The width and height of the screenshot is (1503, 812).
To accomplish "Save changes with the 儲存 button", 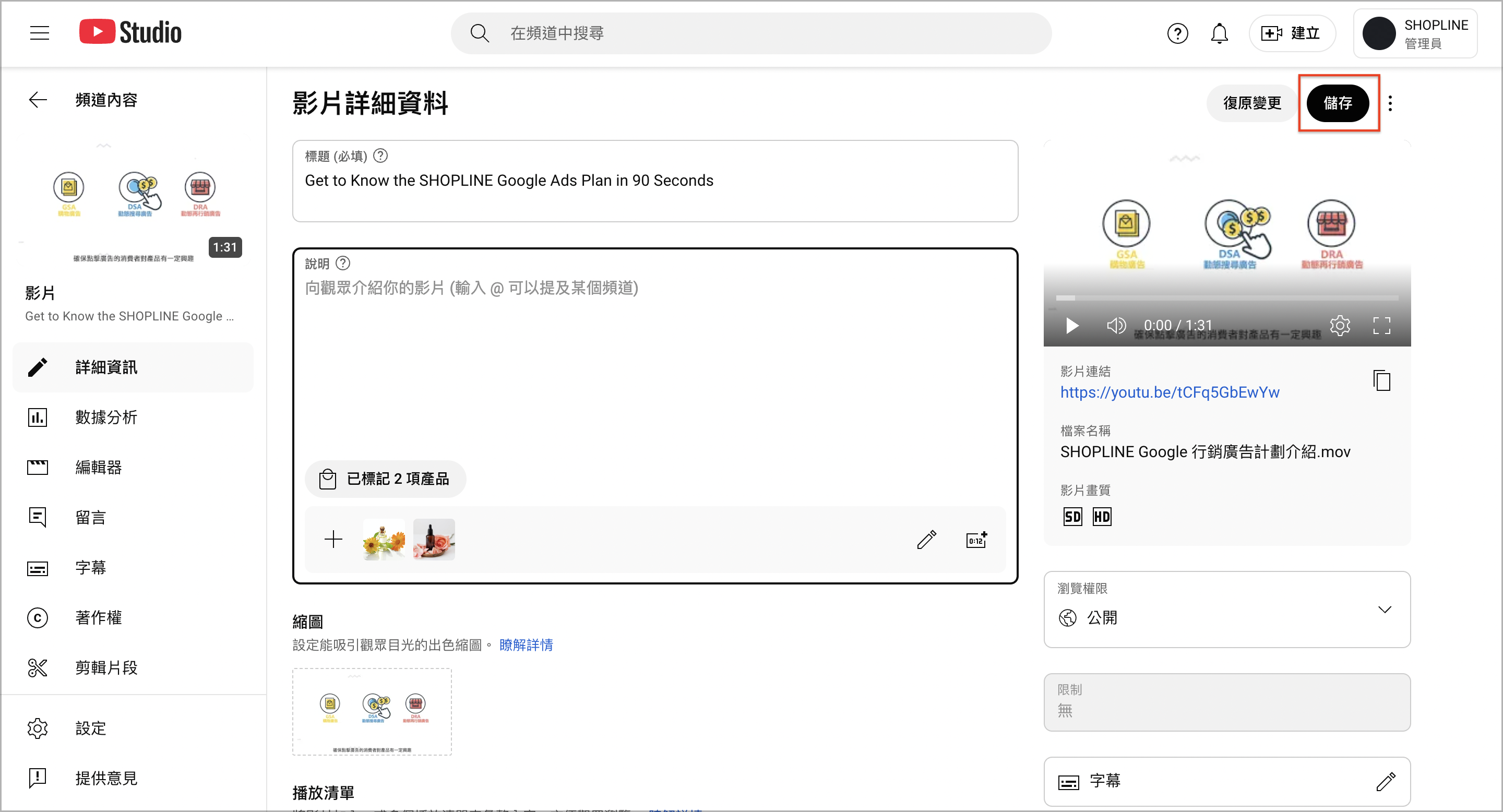I will 1337,103.
